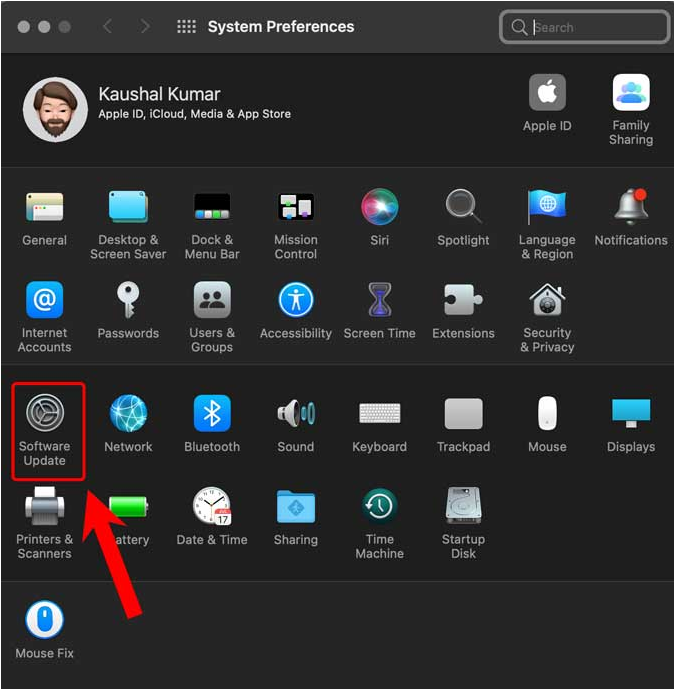Click the Kaushal Kumar profile avatar
Viewport: 674px width, 689px height.
point(54,109)
